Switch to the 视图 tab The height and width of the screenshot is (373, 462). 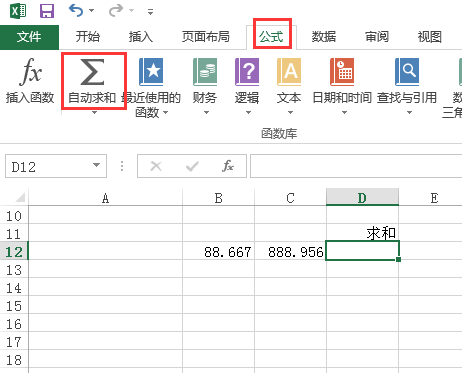tap(430, 37)
